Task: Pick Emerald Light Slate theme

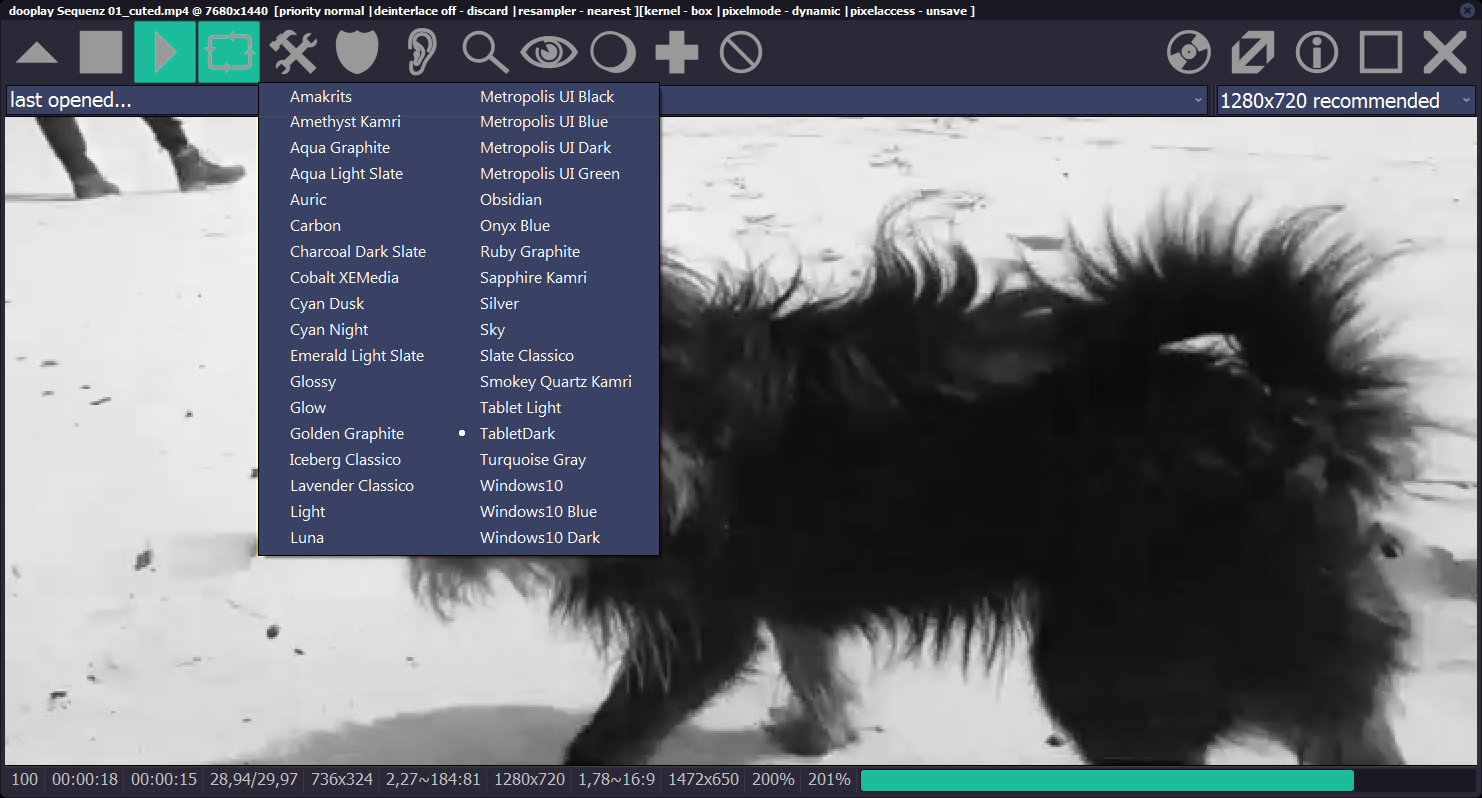Action: (357, 356)
